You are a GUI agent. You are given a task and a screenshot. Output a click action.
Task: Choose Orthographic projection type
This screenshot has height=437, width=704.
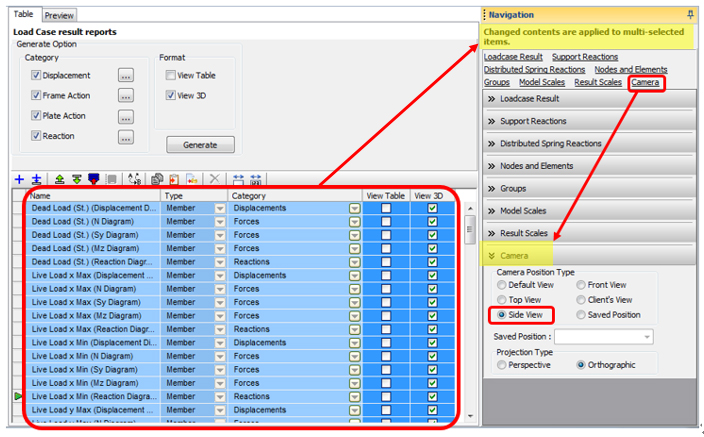click(x=581, y=365)
